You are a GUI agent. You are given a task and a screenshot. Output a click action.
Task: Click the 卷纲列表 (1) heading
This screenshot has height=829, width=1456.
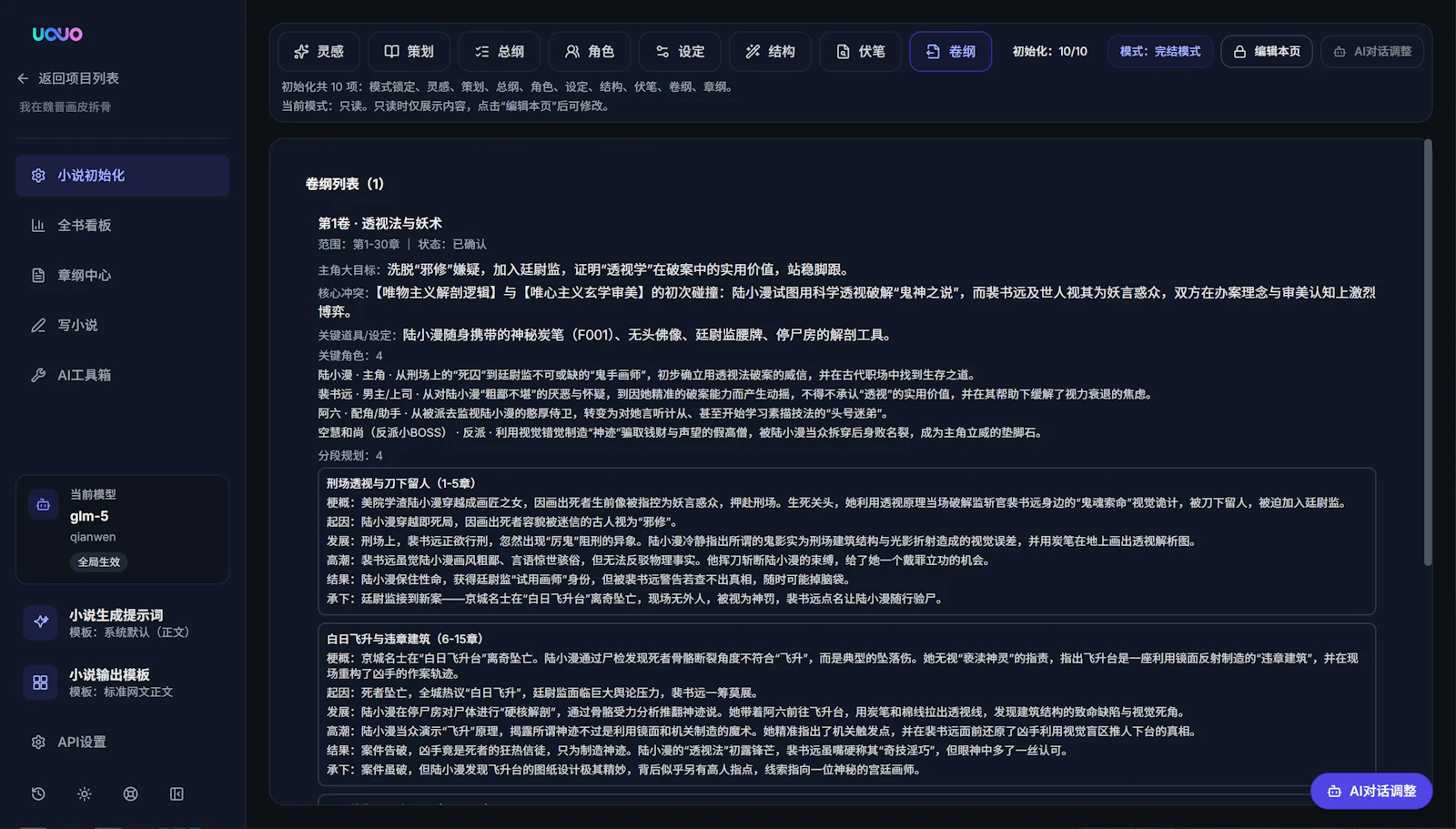point(344,184)
